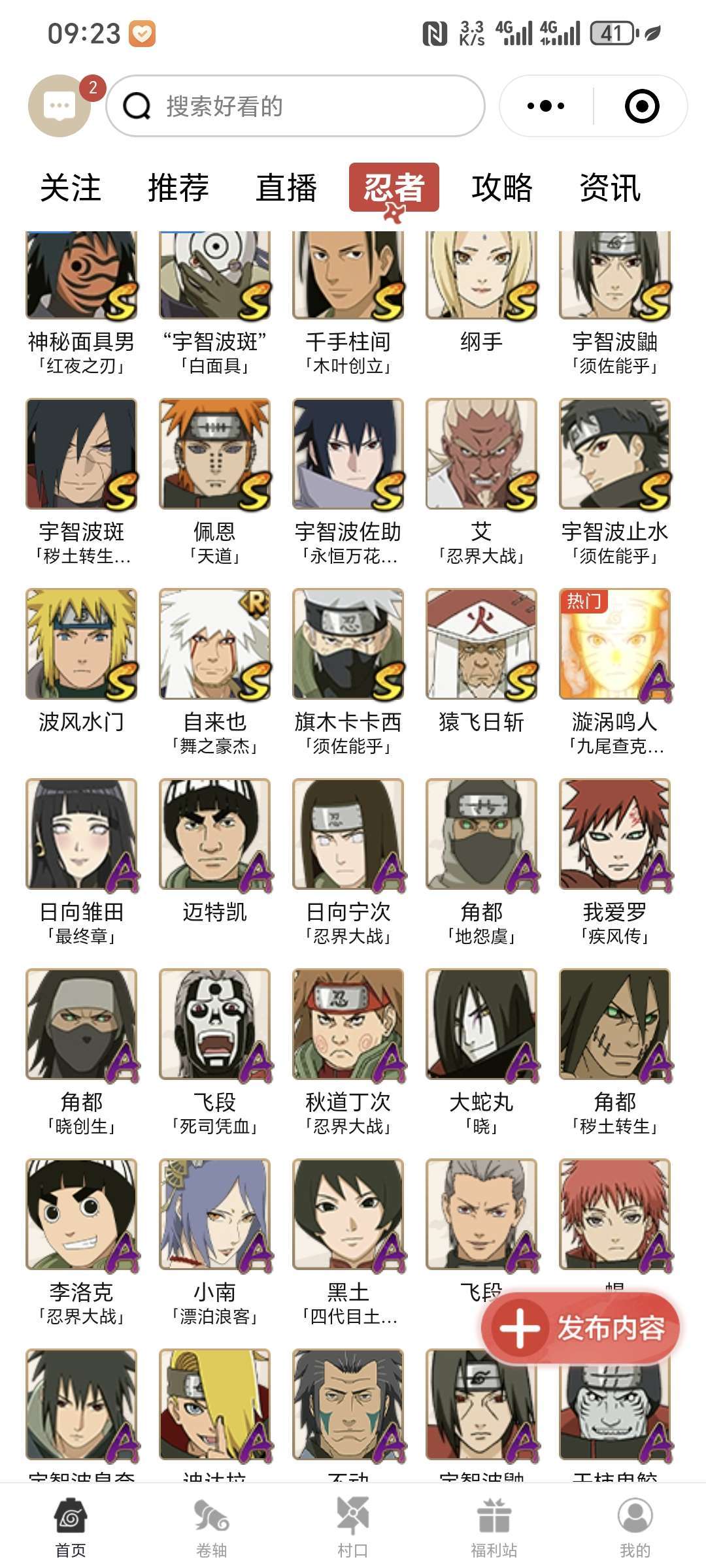Screen dimensions: 706x1568
Task: Select the 日向雏田「最终章」thumbnail
Action: [82, 834]
